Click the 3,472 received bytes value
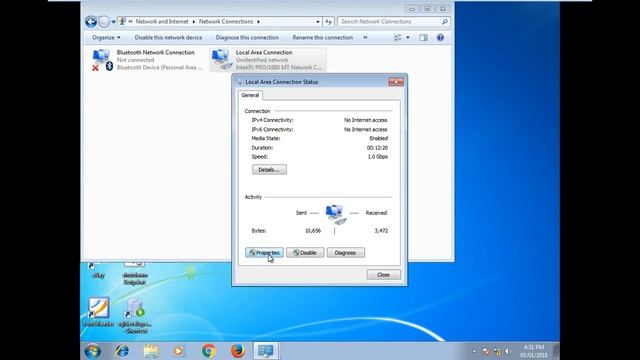640x360 pixels. (381, 231)
